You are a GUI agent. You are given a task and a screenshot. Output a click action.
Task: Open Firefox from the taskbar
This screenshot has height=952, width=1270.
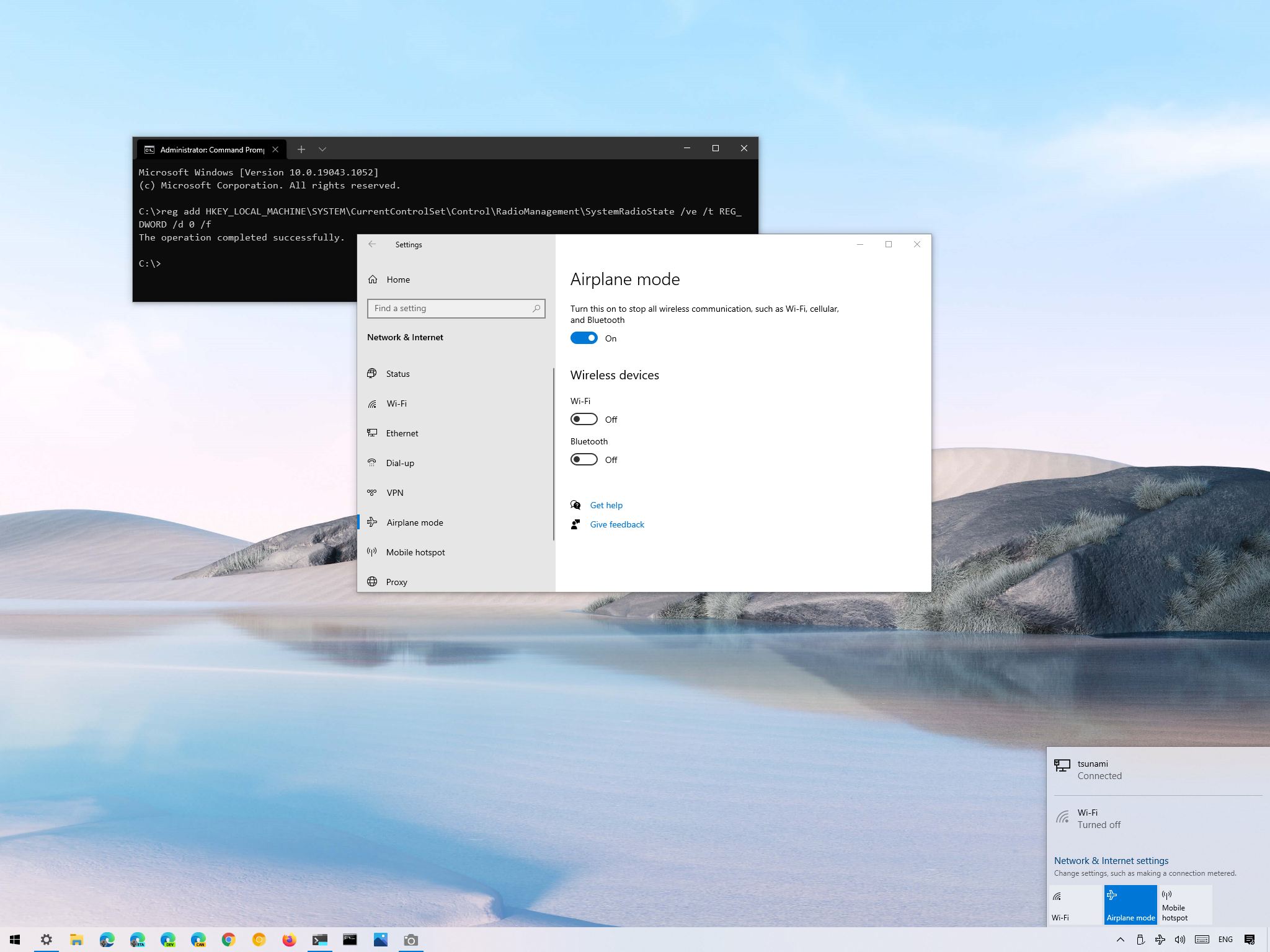[x=289, y=940]
